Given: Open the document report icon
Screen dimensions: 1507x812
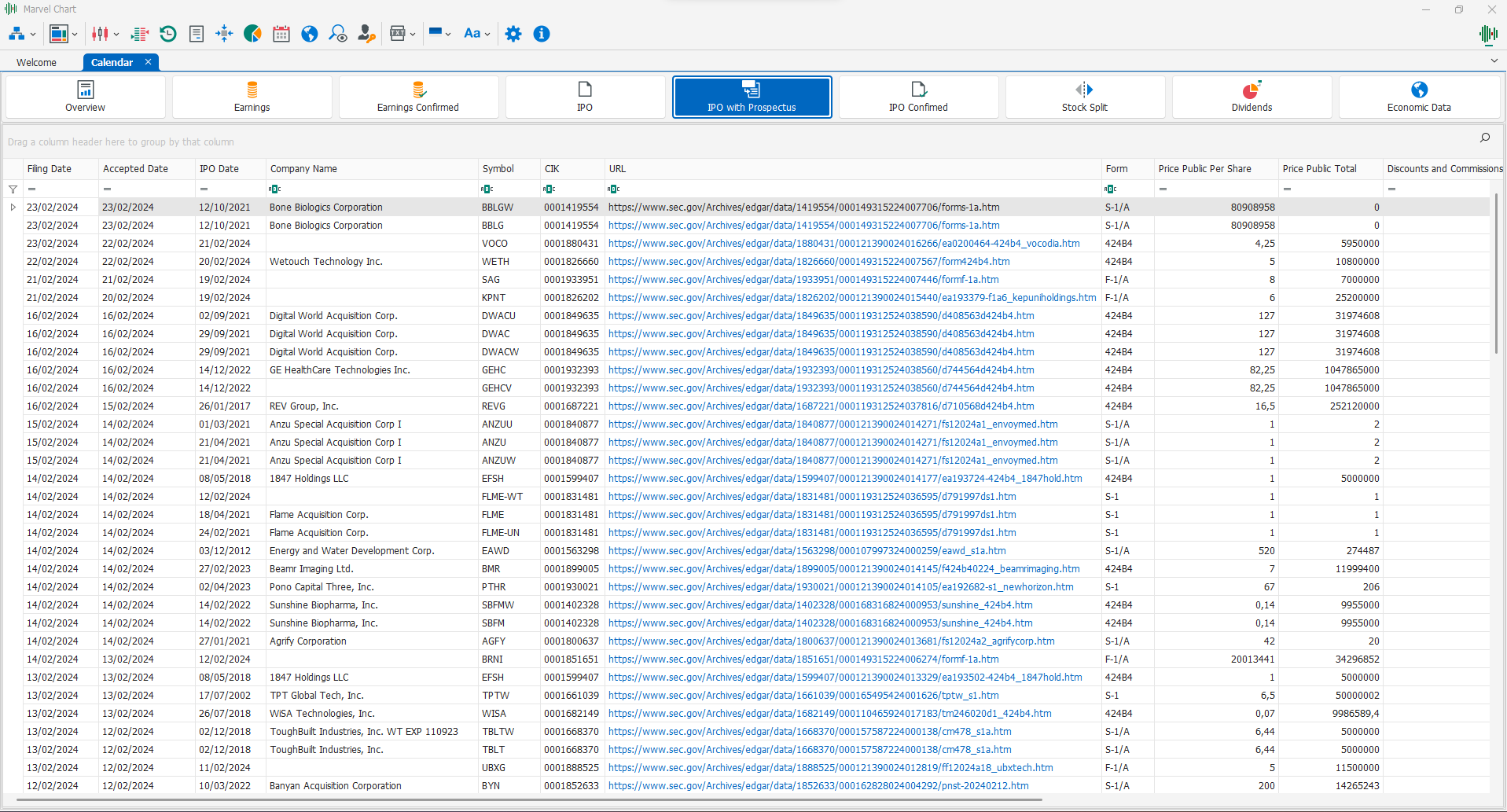Looking at the screenshot, I should [x=197, y=34].
